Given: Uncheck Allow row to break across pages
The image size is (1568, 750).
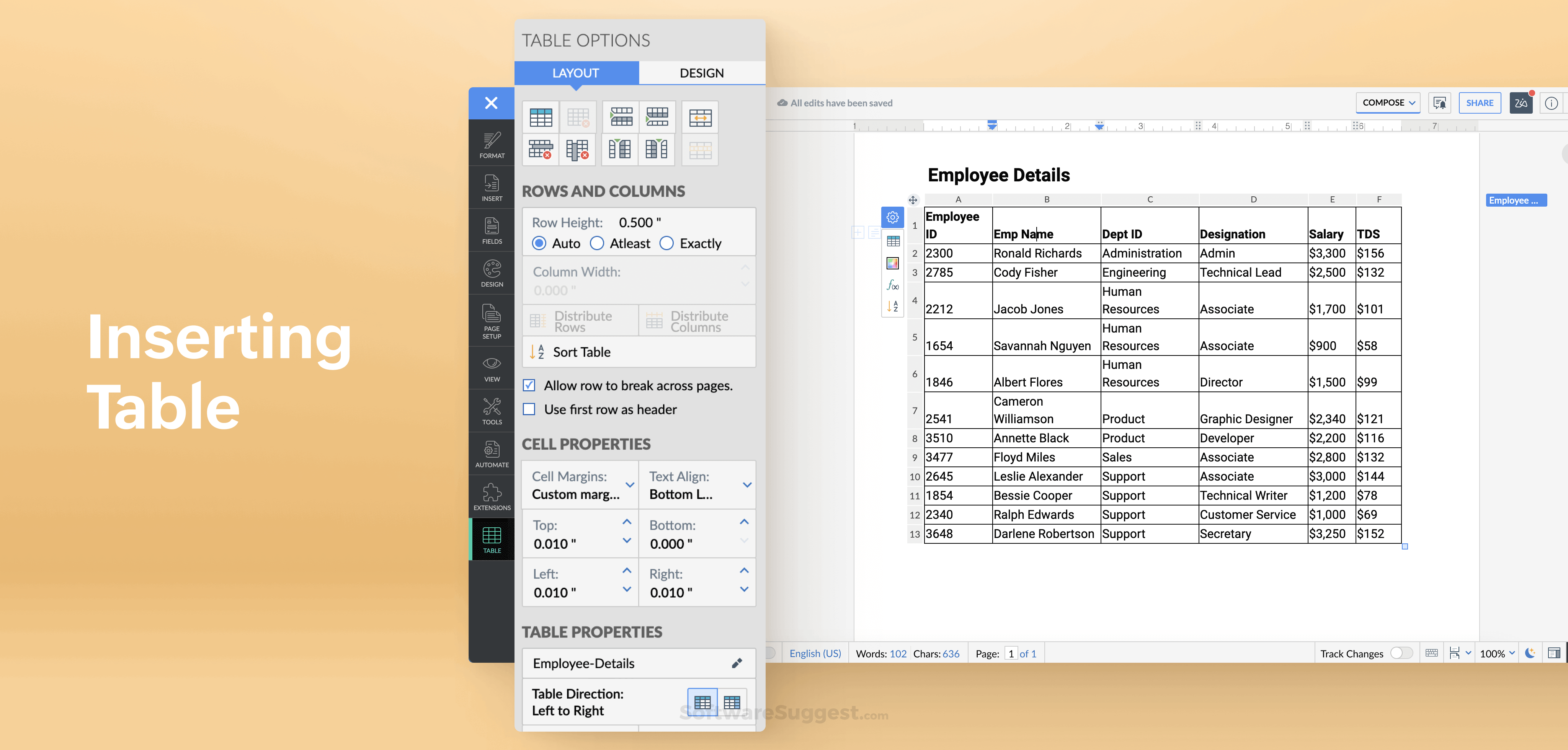Looking at the screenshot, I should click(529, 386).
